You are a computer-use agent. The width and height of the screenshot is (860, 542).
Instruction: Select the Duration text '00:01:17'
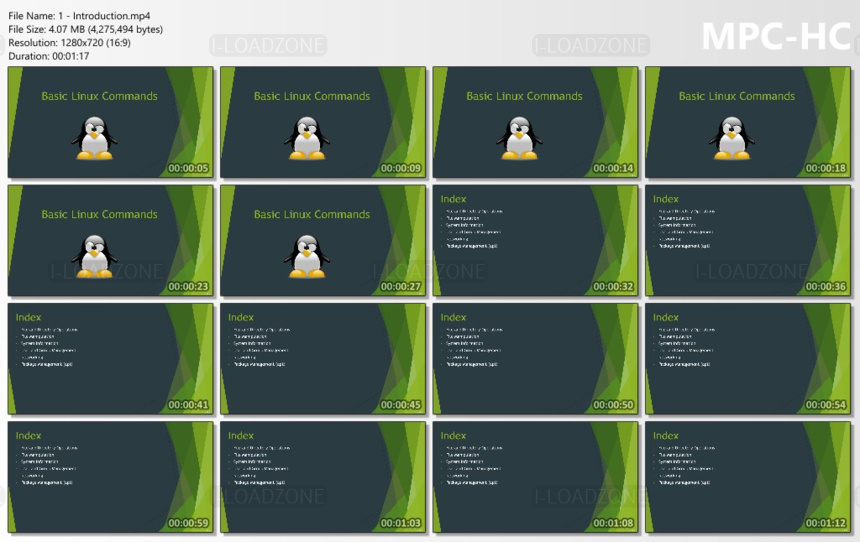coord(71,56)
